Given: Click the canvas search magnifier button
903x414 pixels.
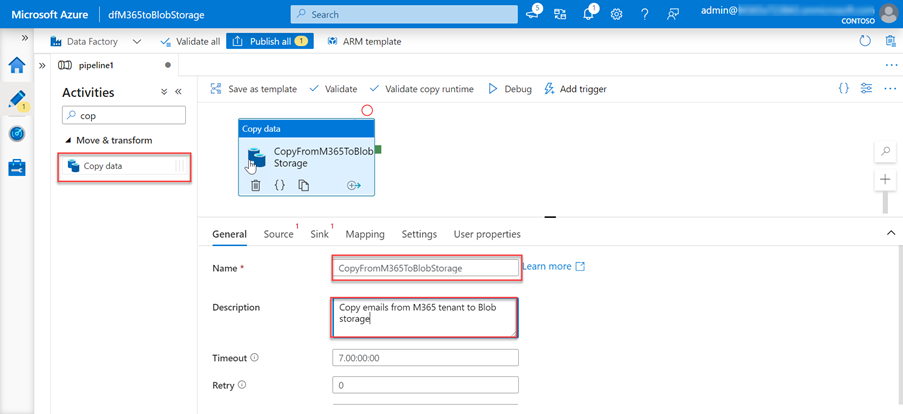Looking at the screenshot, I should (885, 151).
